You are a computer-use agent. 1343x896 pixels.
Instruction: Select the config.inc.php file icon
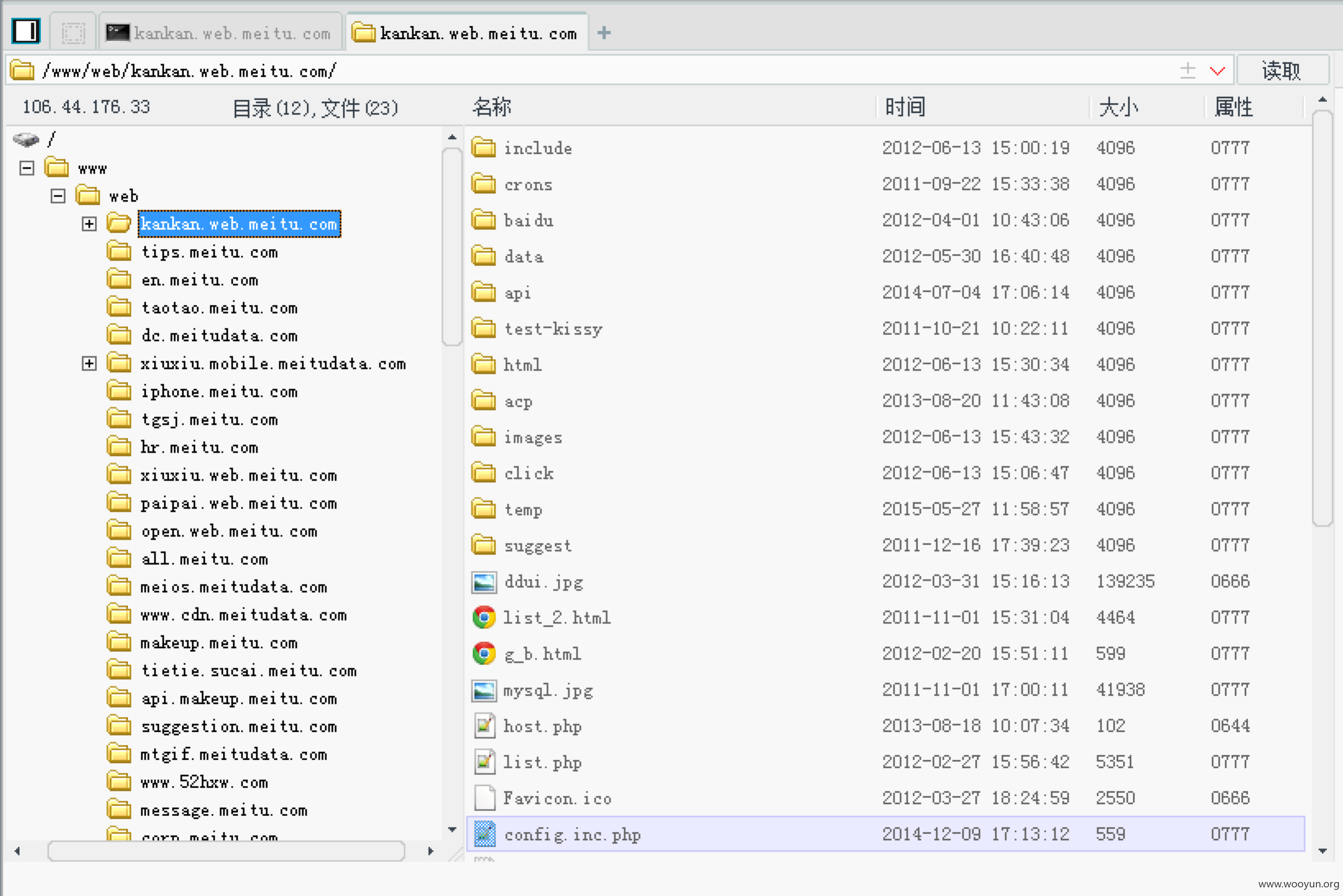point(484,834)
